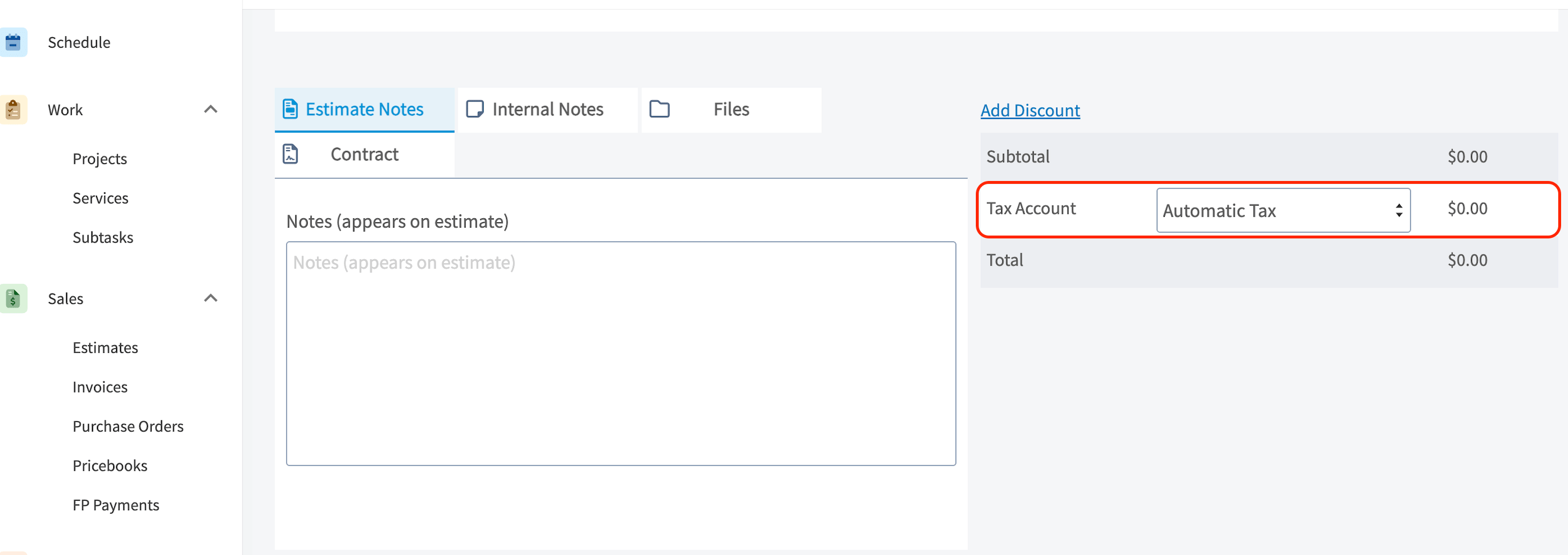Collapse the Work menu section
Image resolution: width=1568 pixels, height=555 pixels.
coord(211,110)
